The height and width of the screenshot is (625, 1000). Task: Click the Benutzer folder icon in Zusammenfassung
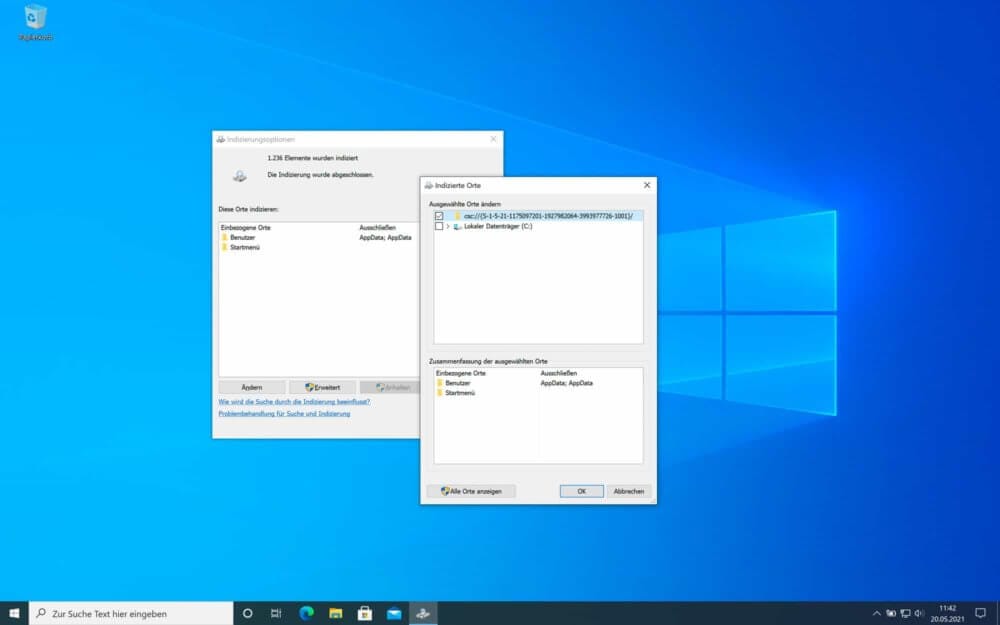point(439,383)
